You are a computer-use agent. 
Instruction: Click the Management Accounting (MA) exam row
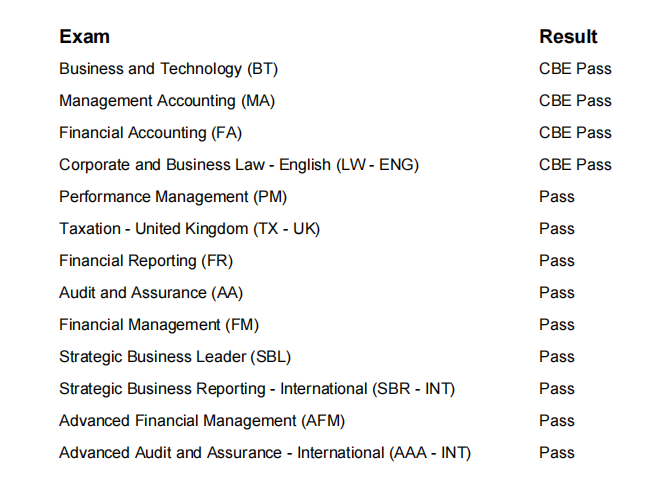click(x=167, y=101)
